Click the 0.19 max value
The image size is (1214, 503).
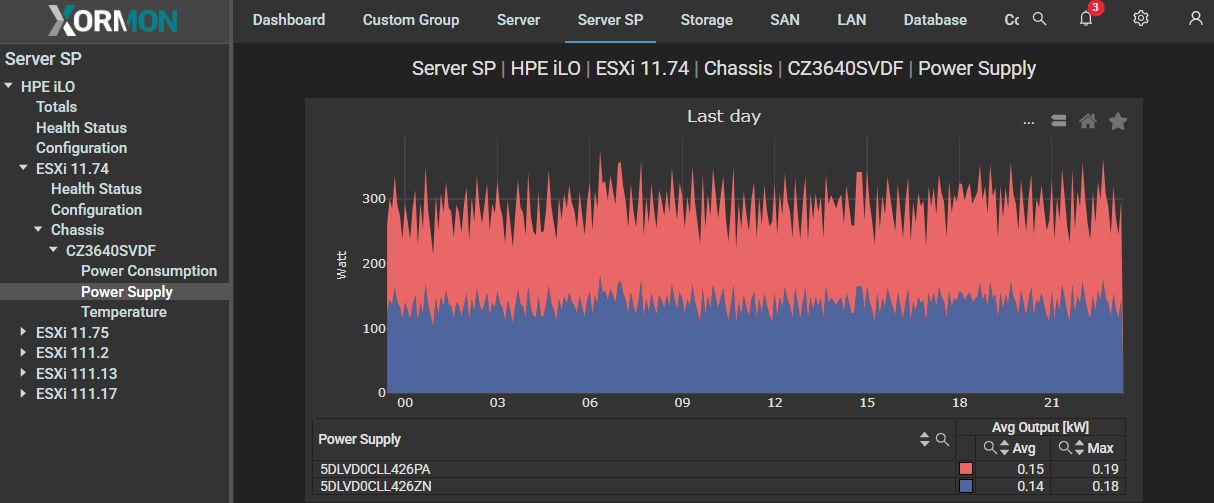click(x=1104, y=469)
